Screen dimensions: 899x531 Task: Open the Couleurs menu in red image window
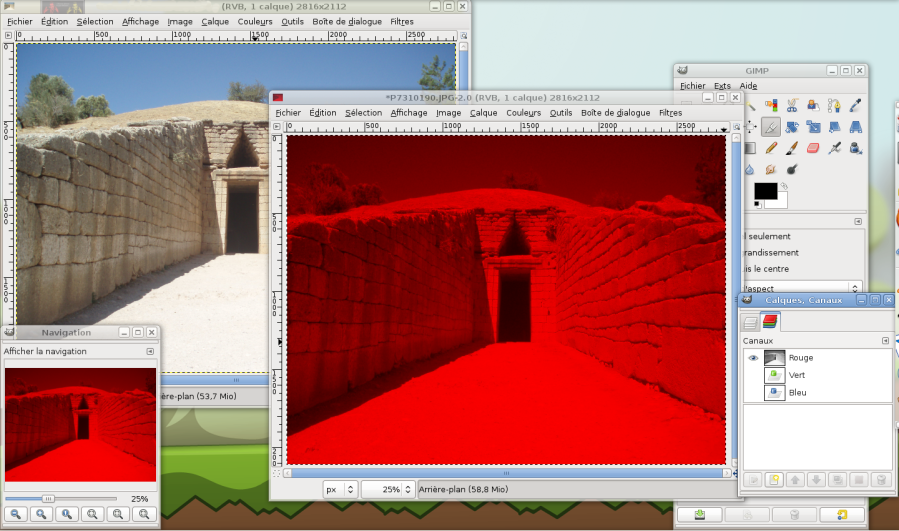coord(523,113)
